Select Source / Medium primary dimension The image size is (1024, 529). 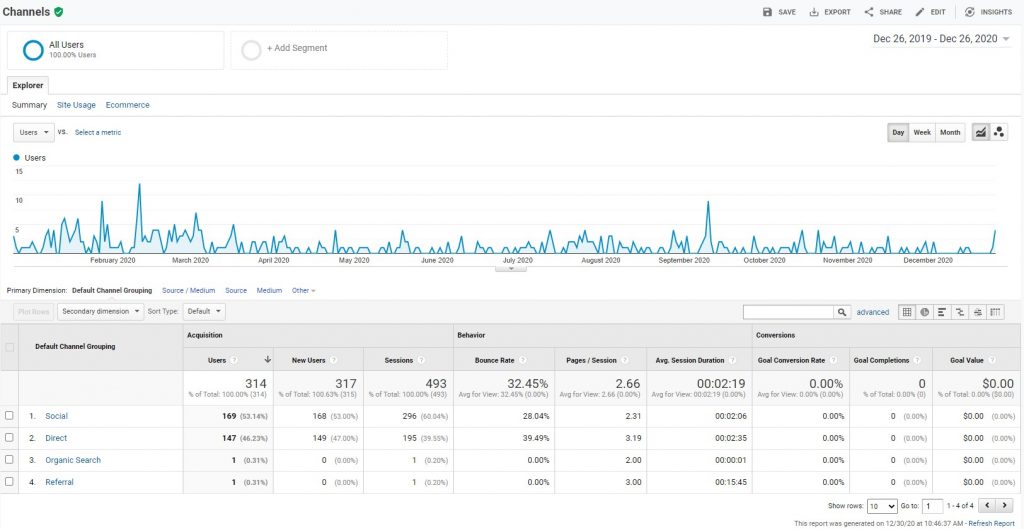click(x=188, y=291)
